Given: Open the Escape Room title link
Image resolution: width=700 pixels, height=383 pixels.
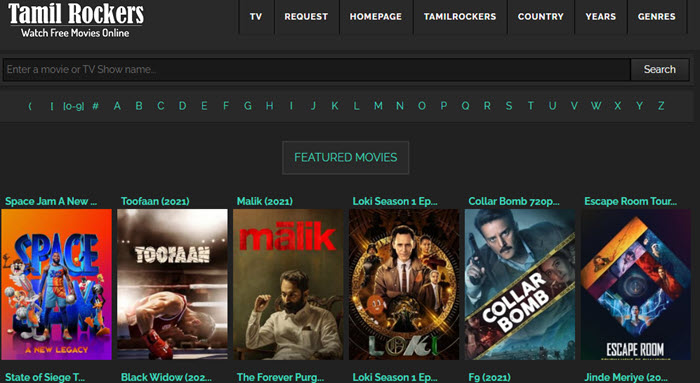Looking at the screenshot, I should [x=630, y=201].
